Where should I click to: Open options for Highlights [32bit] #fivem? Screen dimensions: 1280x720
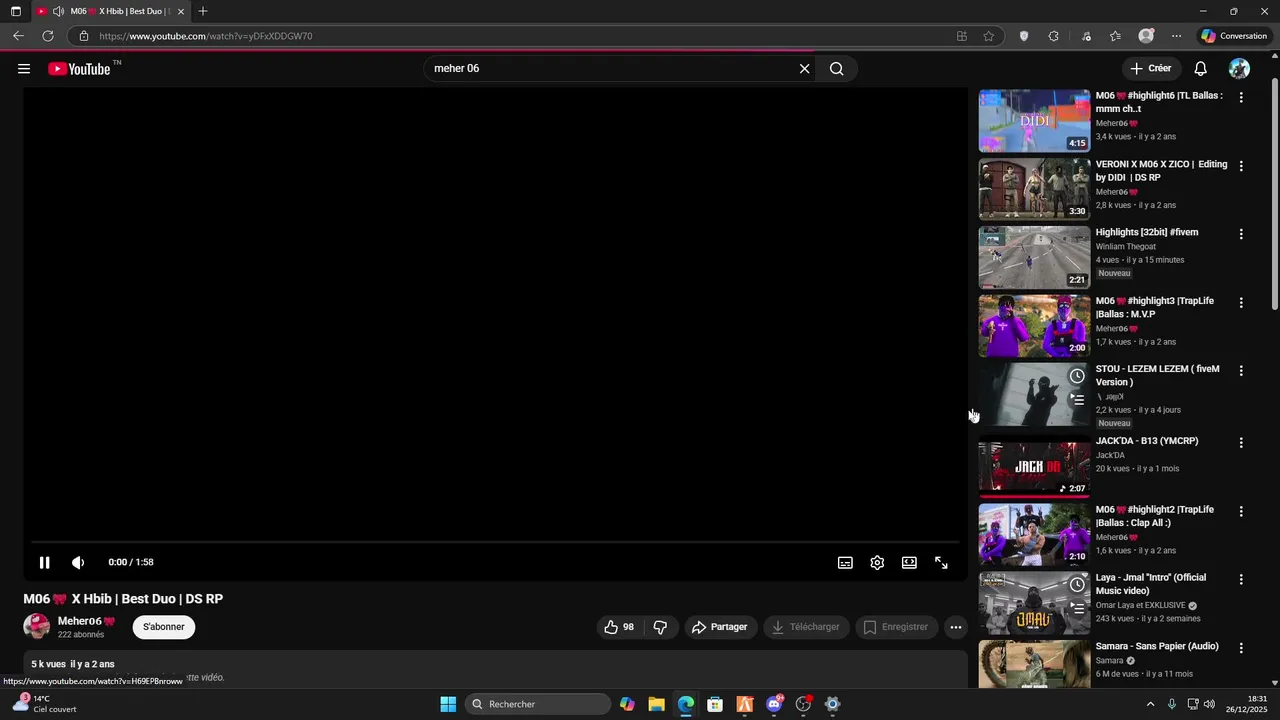coord(1241,234)
